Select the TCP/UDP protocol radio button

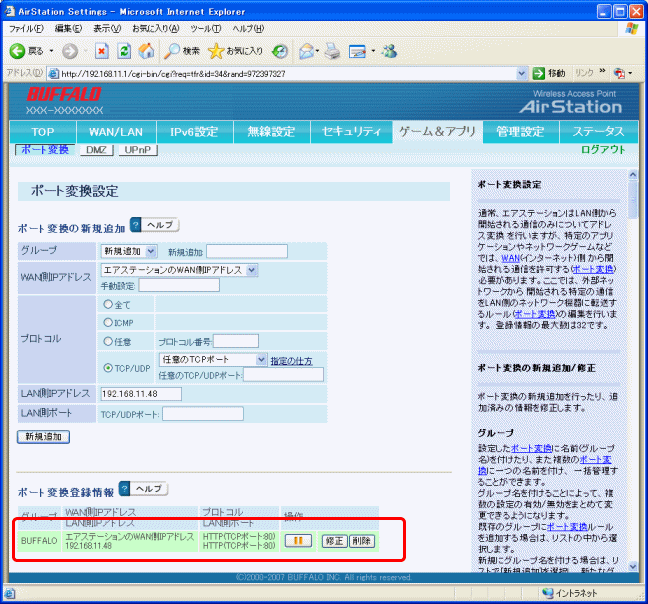[x=108, y=368]
